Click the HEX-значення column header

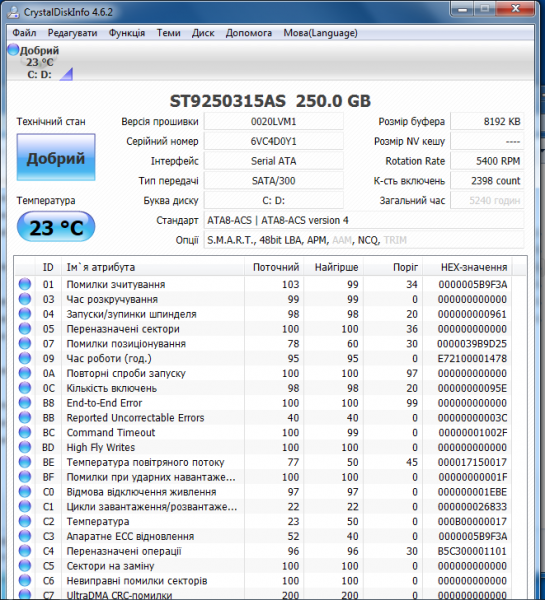(467, 267)
